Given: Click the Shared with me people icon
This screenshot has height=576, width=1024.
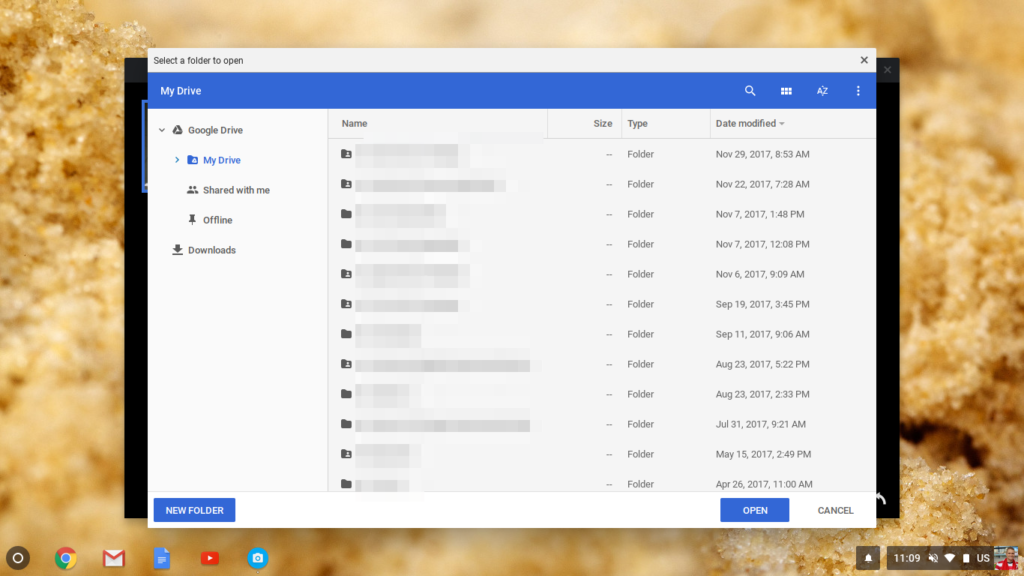Looking at the screenshot, I should pyautogui.click(x=195, y=189).
